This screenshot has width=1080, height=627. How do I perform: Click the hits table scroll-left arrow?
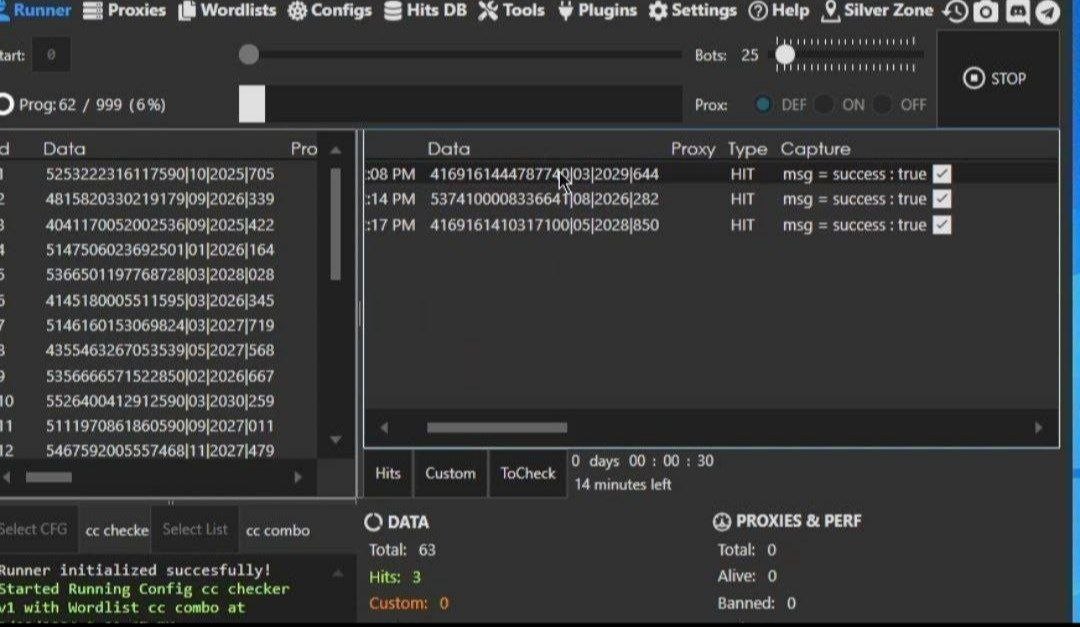coord(384,428)
